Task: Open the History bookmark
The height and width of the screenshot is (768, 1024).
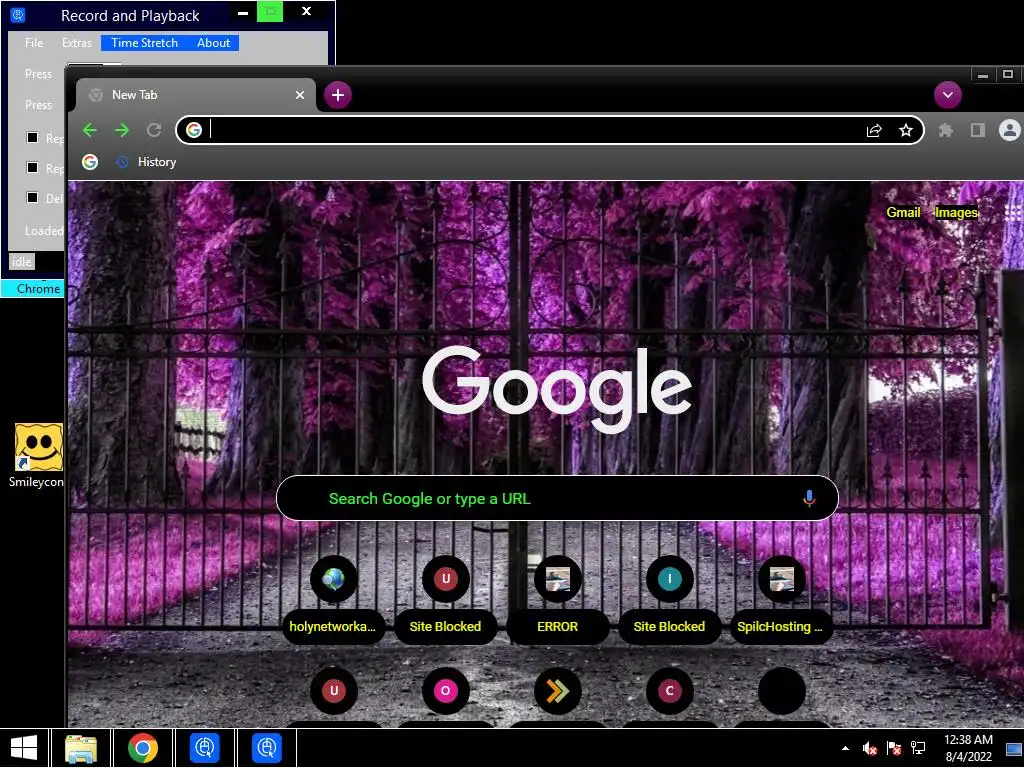Action: 146,162
